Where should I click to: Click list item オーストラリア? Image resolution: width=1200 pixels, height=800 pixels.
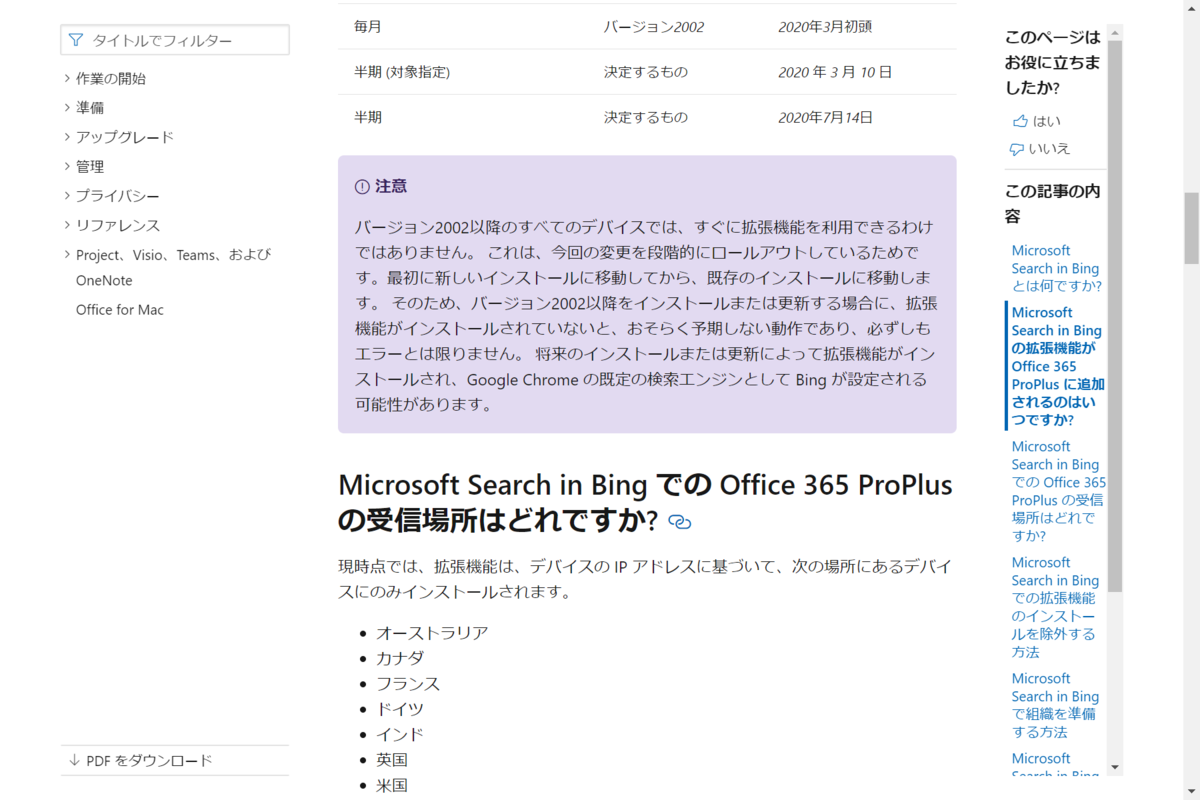[432, 633]
